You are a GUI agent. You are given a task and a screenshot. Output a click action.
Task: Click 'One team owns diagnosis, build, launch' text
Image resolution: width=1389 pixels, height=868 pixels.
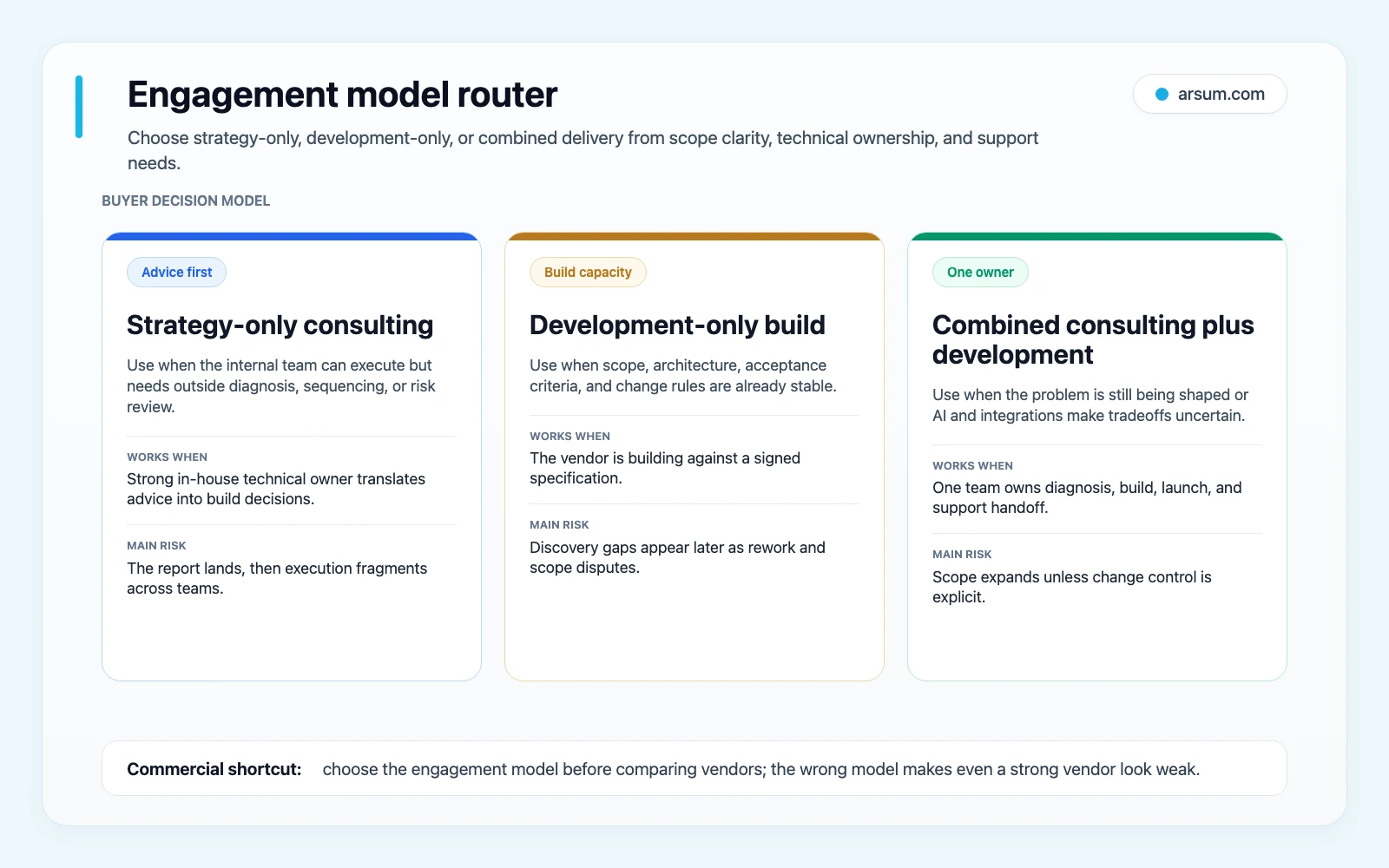coord(1087,497)
